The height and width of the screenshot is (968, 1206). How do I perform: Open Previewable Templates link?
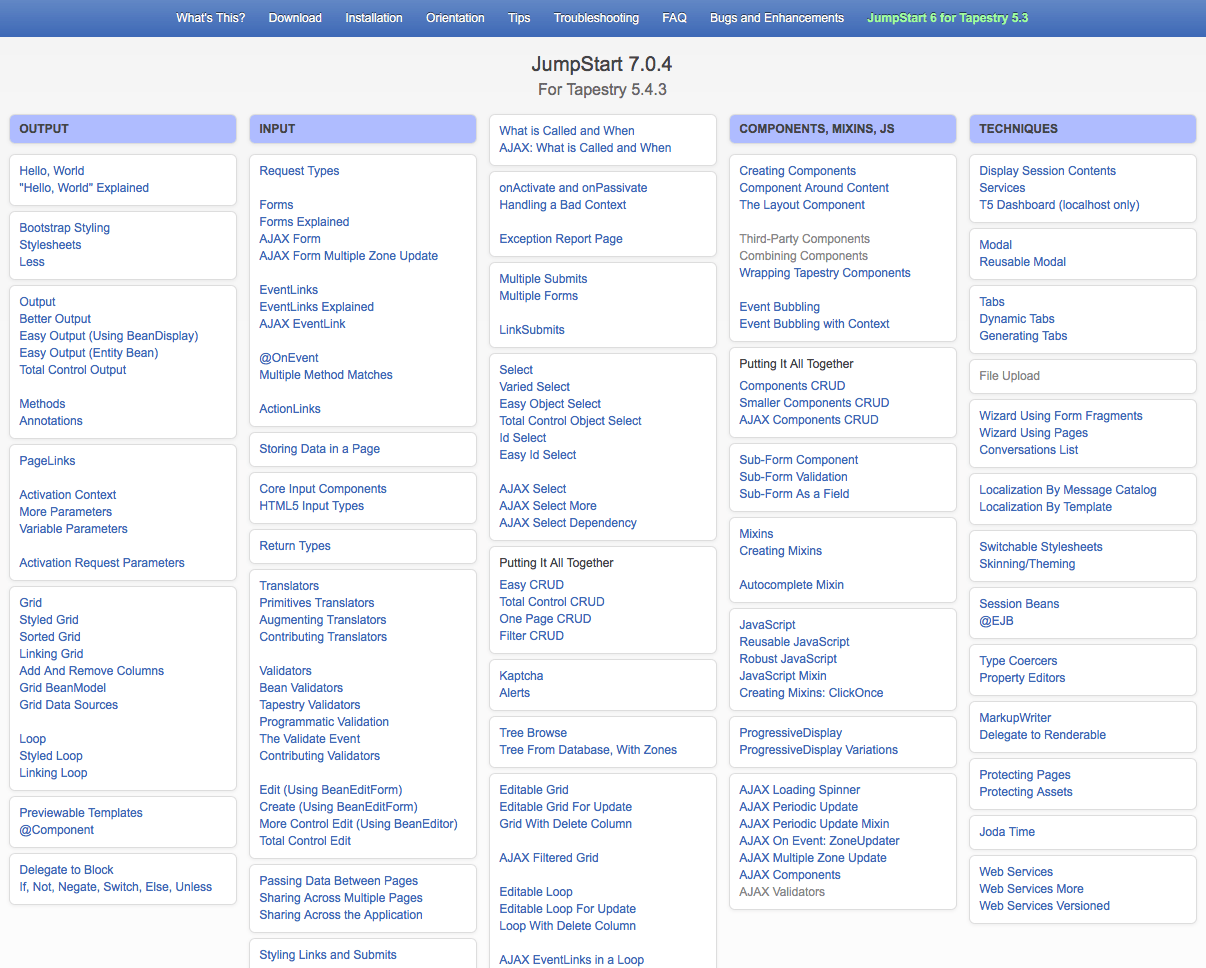tap(81, 813)
